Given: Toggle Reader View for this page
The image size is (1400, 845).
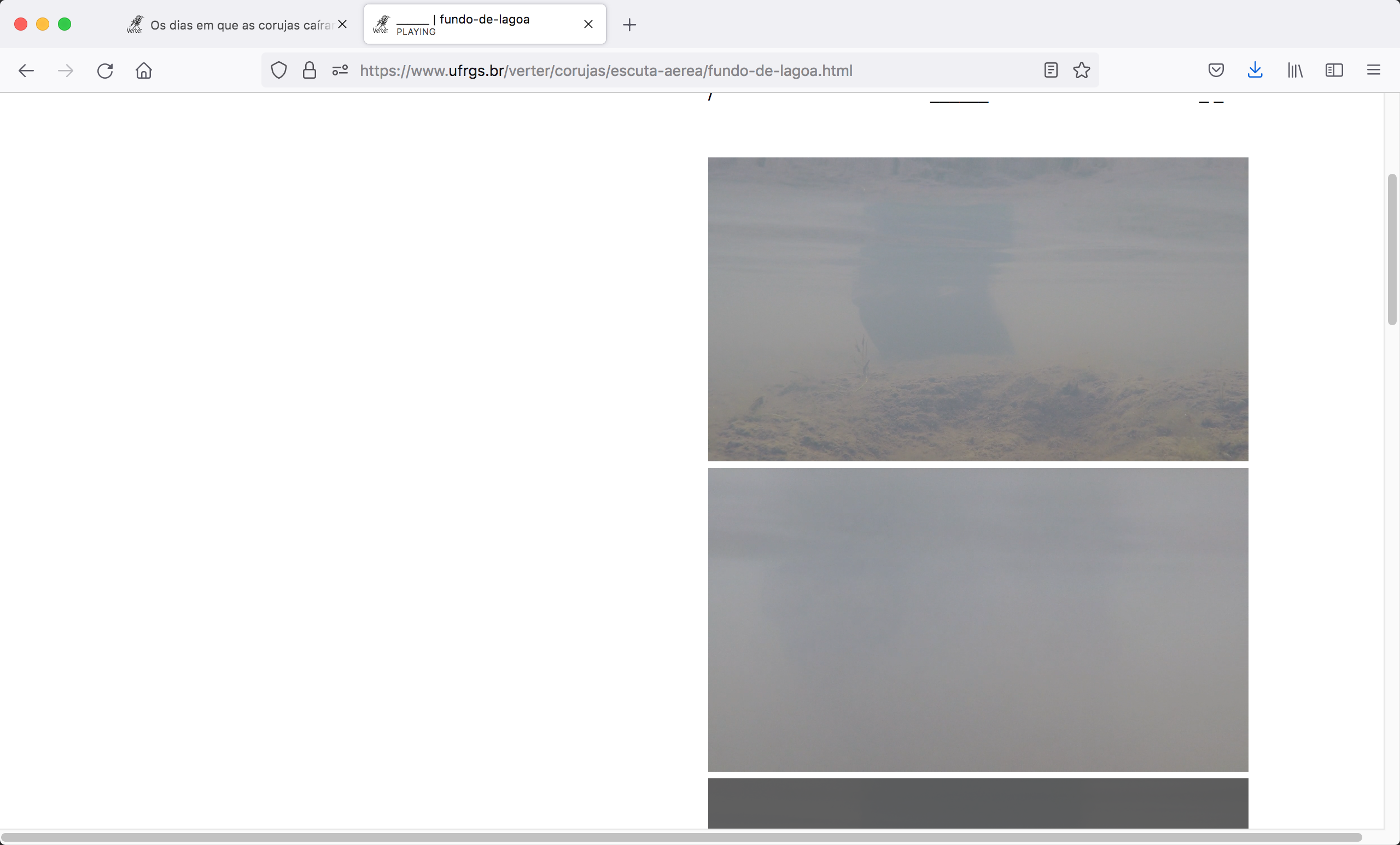Looking at the screenshot, I should (1051, 71).
